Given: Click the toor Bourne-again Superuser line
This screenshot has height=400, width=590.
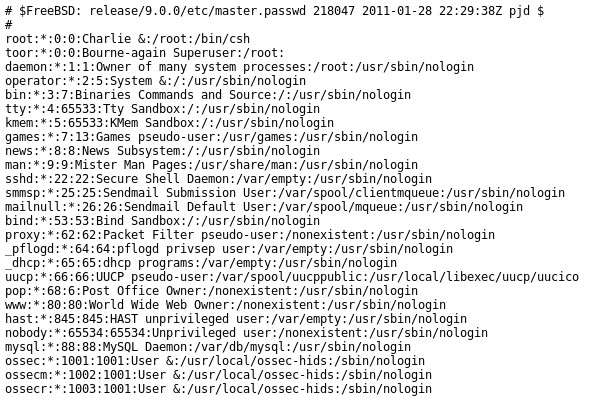Looking at the screenshot, I should [145, 53].
